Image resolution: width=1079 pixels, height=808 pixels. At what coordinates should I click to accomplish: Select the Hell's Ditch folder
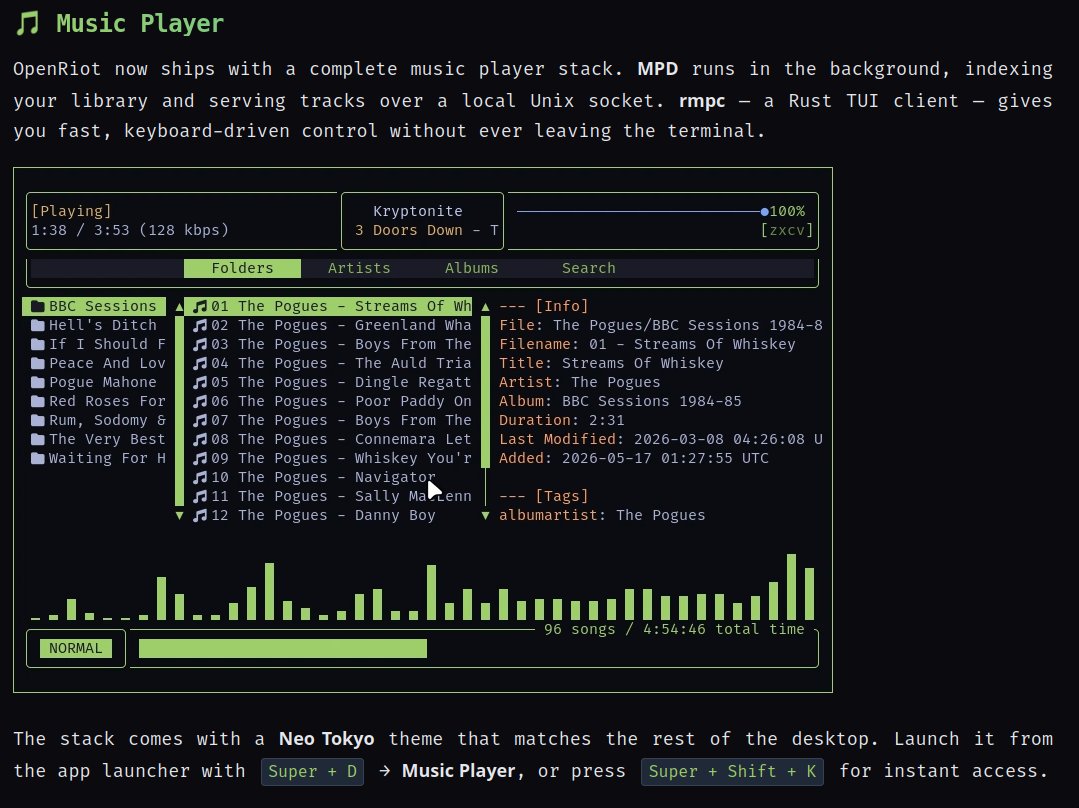click(94, 325)
